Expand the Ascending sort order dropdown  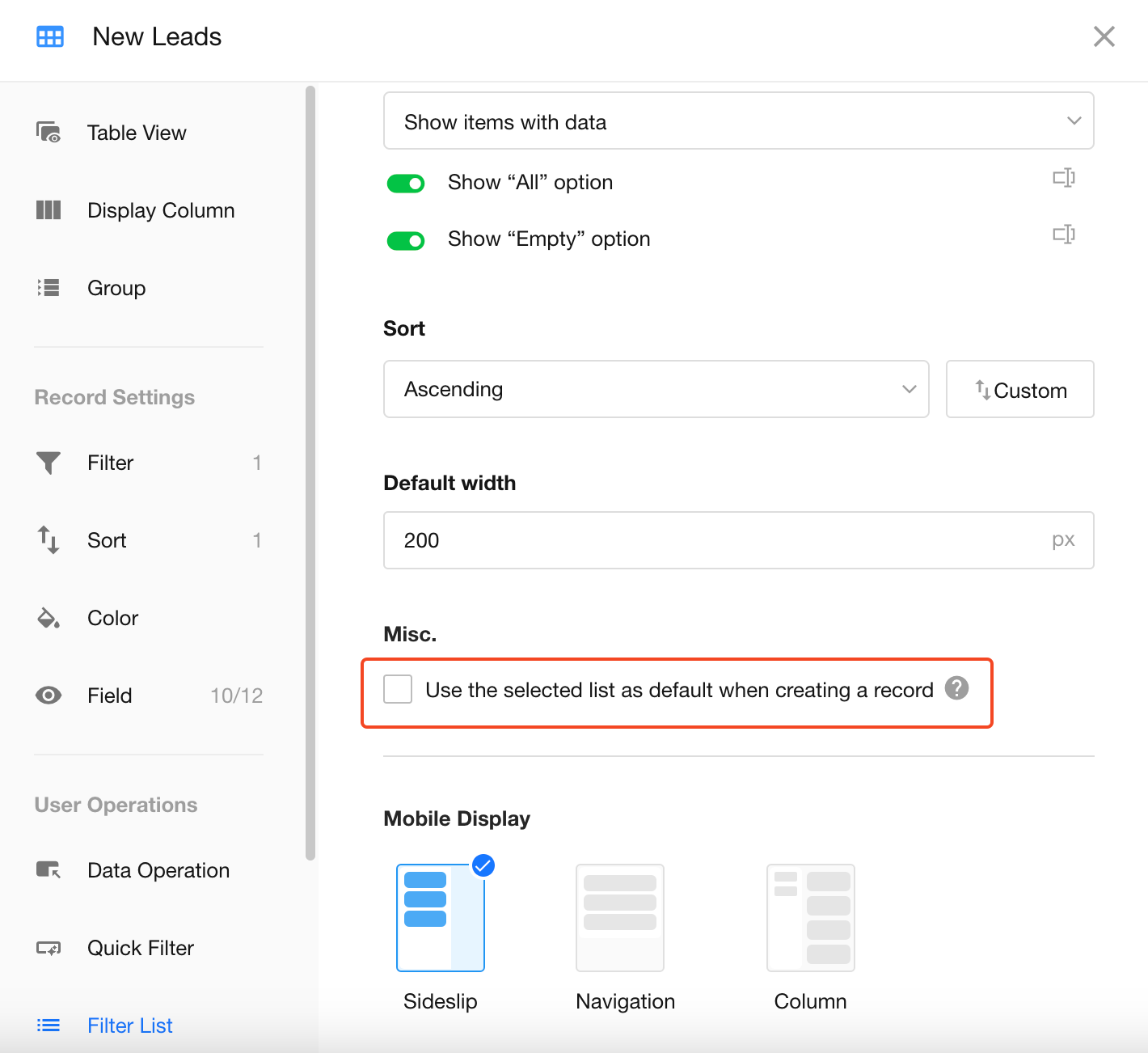tap(656, 389)
